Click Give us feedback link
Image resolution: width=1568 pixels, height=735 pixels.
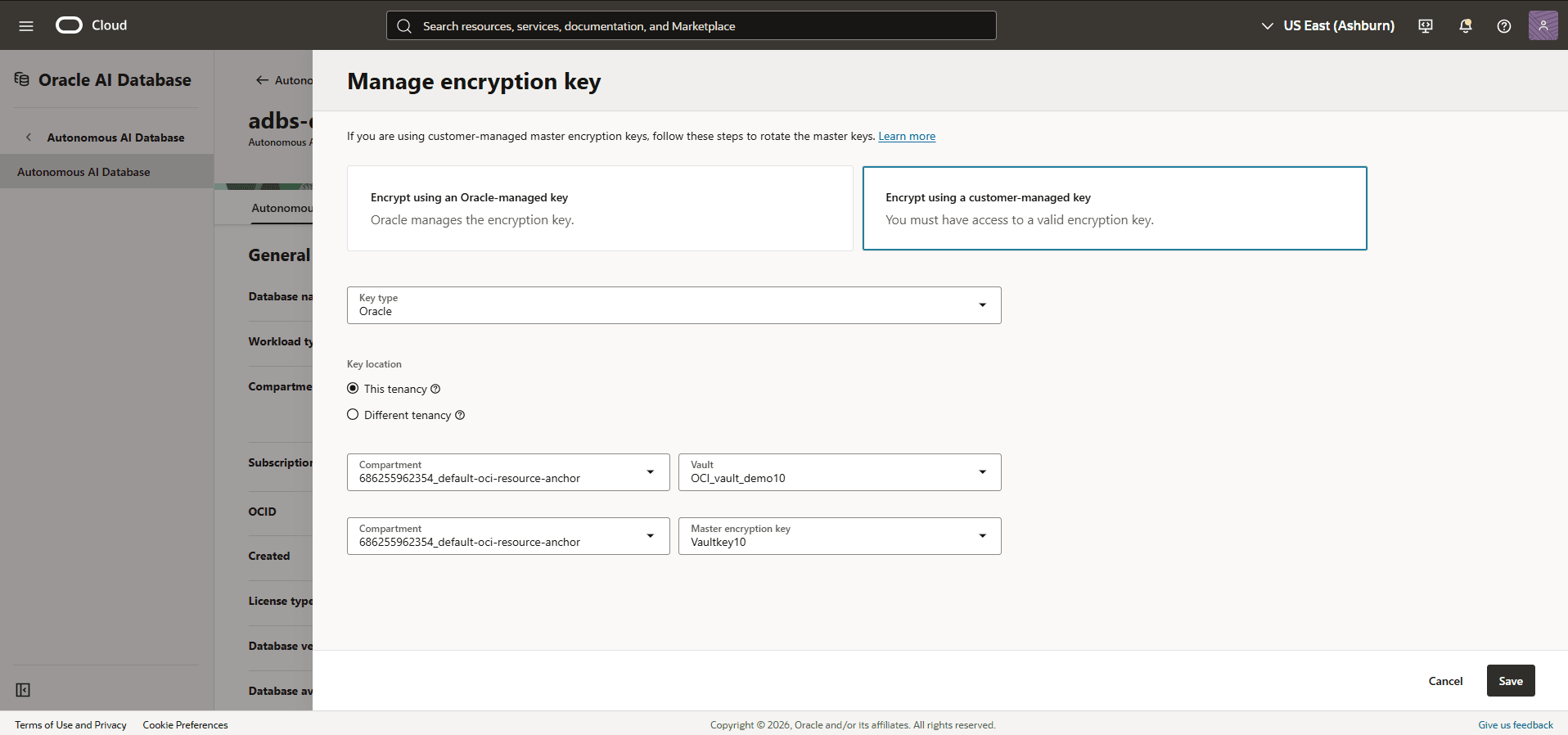pos(1516,725)
